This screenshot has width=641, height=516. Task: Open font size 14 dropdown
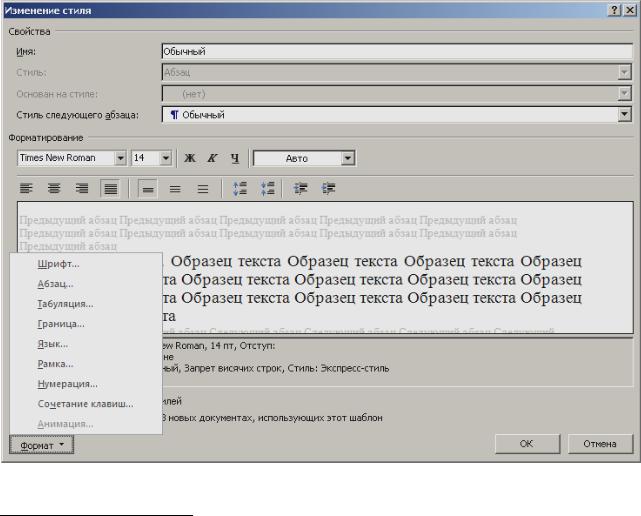166,158
